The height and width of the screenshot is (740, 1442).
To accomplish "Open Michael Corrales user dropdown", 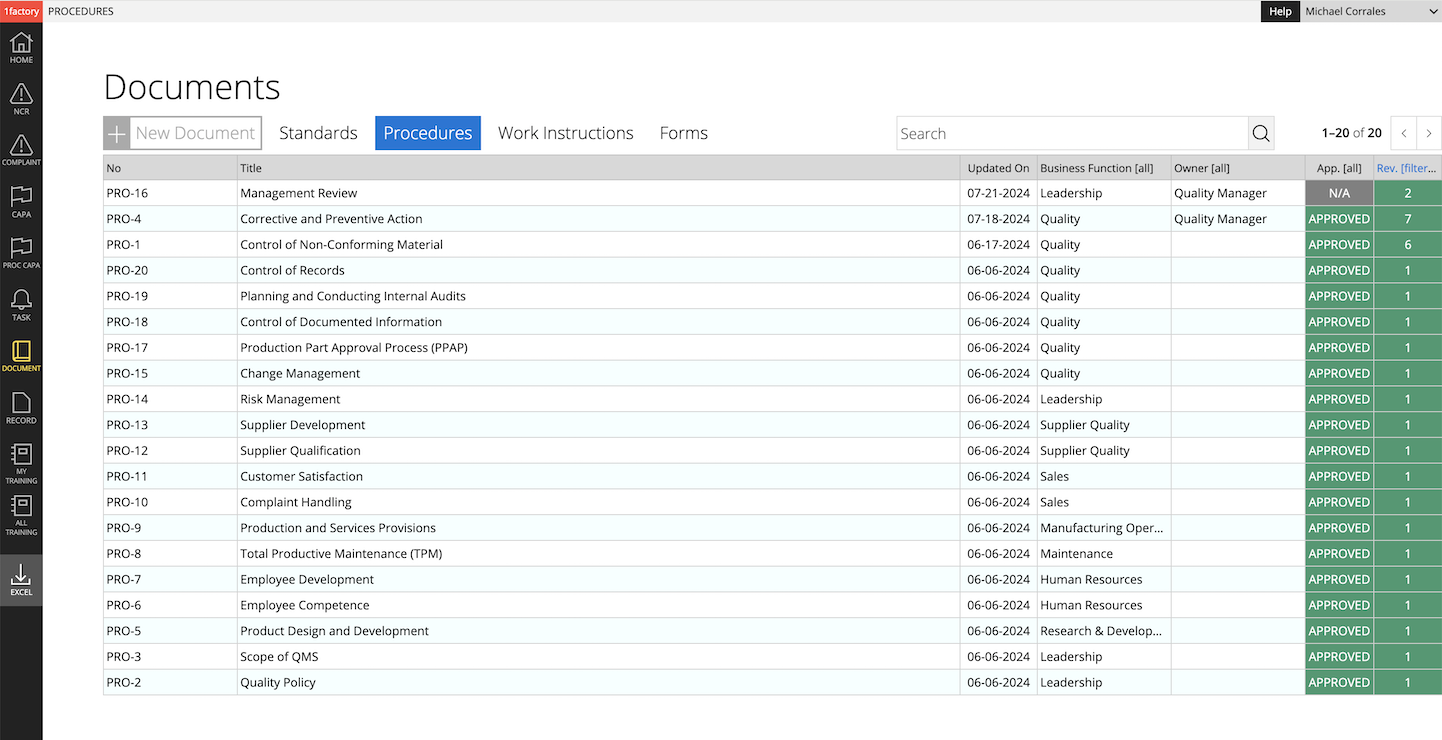I will pos(1371,11).
